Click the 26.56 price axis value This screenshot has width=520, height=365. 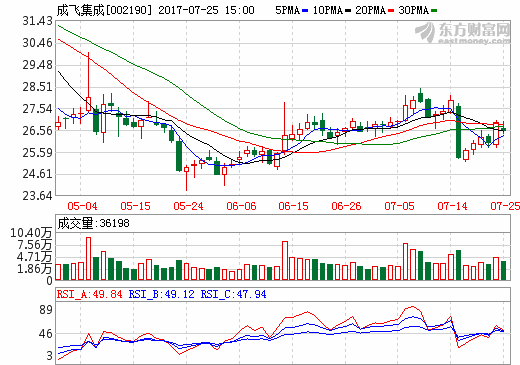point(38,131)
